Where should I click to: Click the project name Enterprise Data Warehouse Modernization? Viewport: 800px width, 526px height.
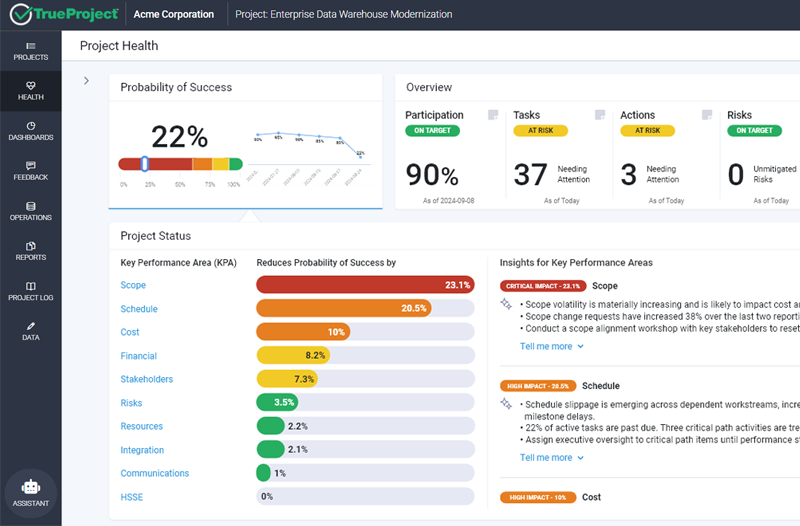coord(343,14)
